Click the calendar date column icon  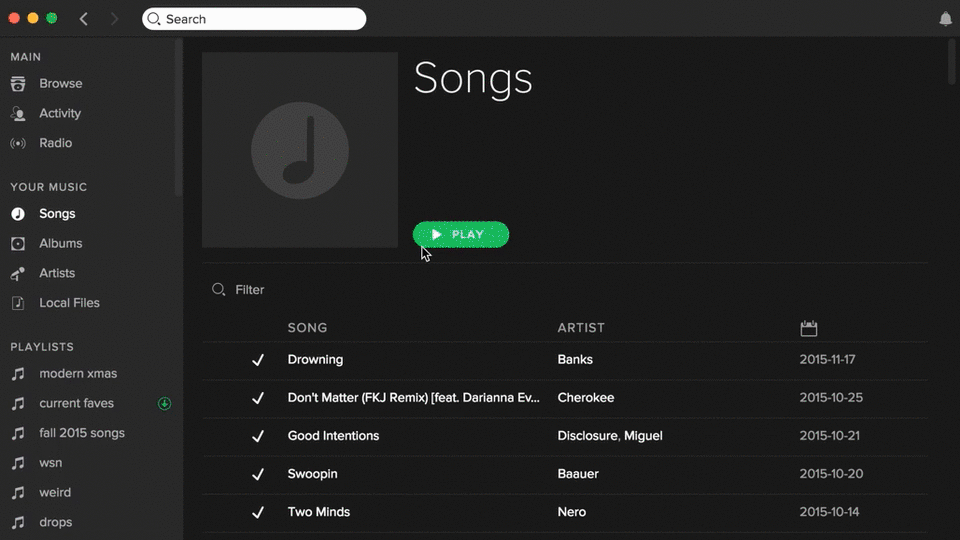809,328
